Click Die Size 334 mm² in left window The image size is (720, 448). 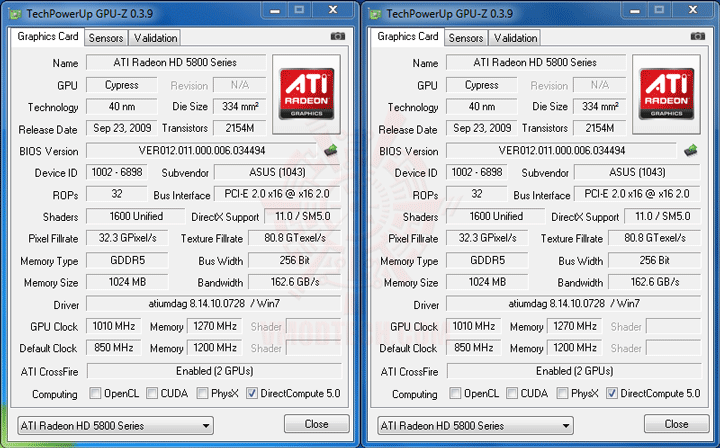pyautogui.click(x=240, y=106)
